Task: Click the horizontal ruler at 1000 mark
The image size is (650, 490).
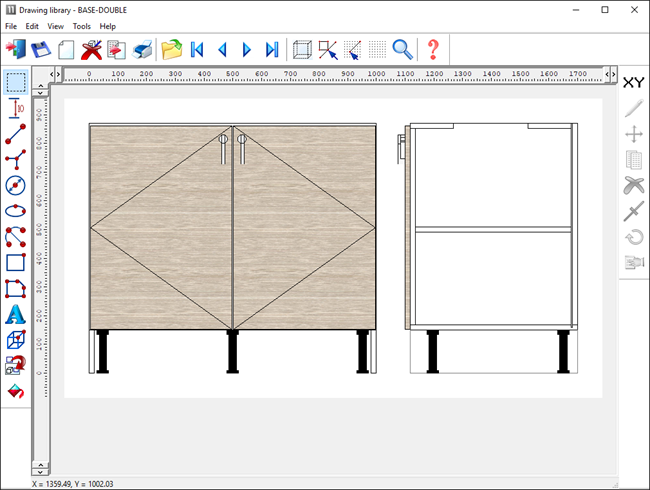Action: (377, 74)
